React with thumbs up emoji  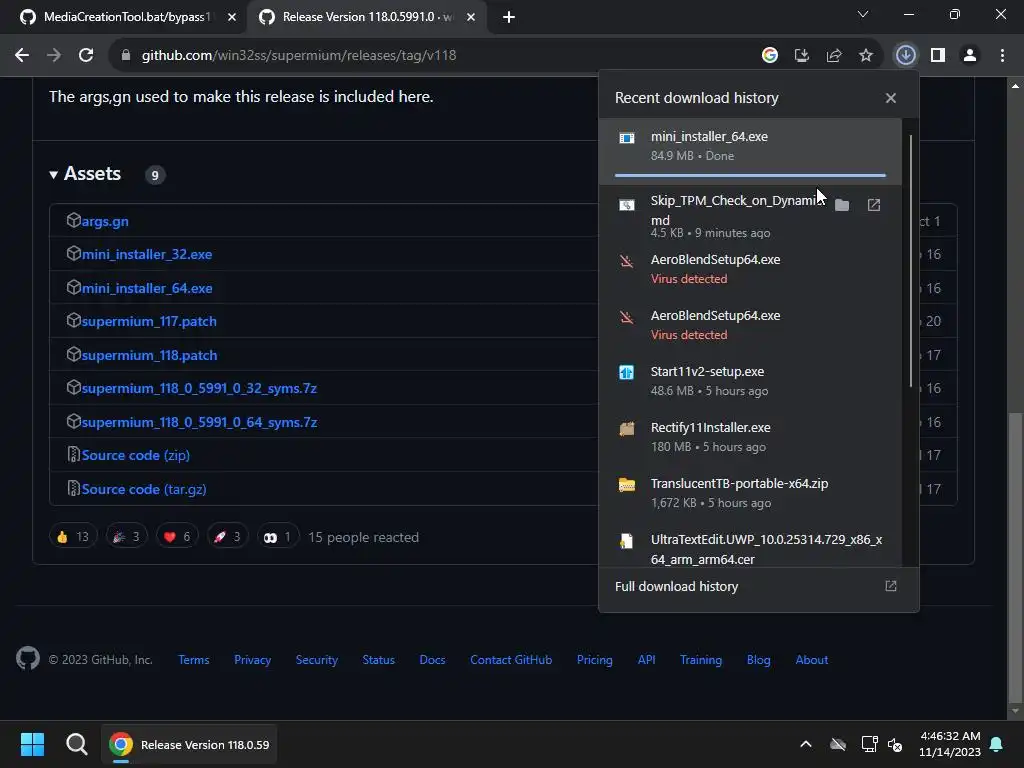pos(72,537)
